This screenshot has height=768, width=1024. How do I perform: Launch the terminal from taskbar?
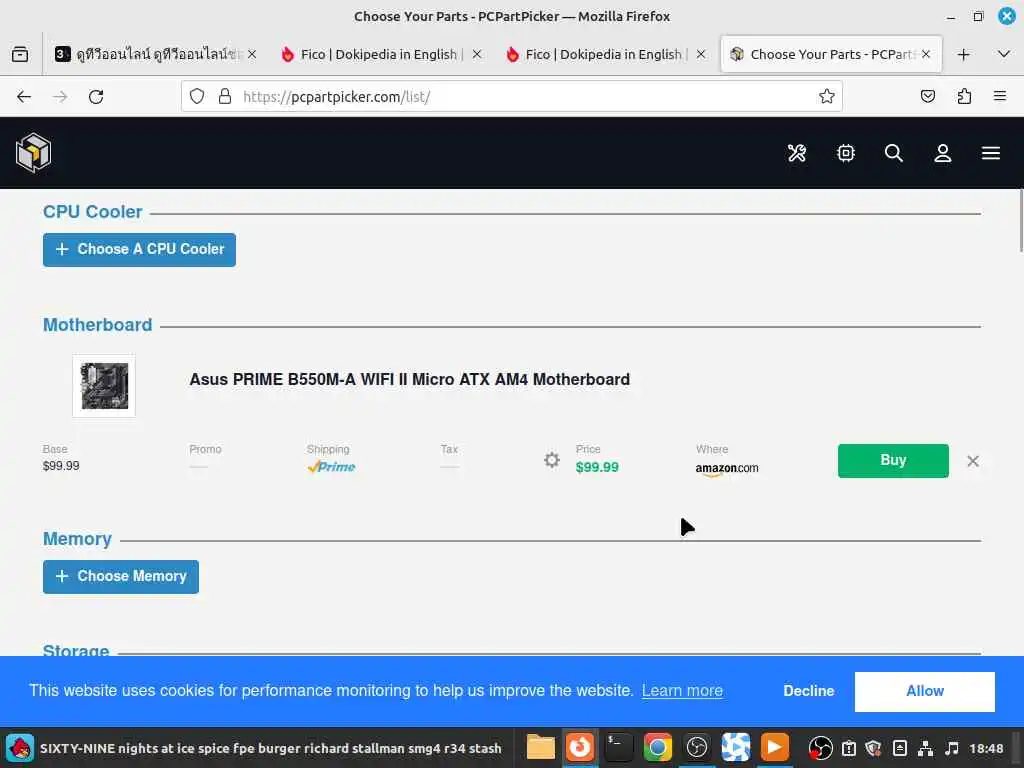[618, 748]
